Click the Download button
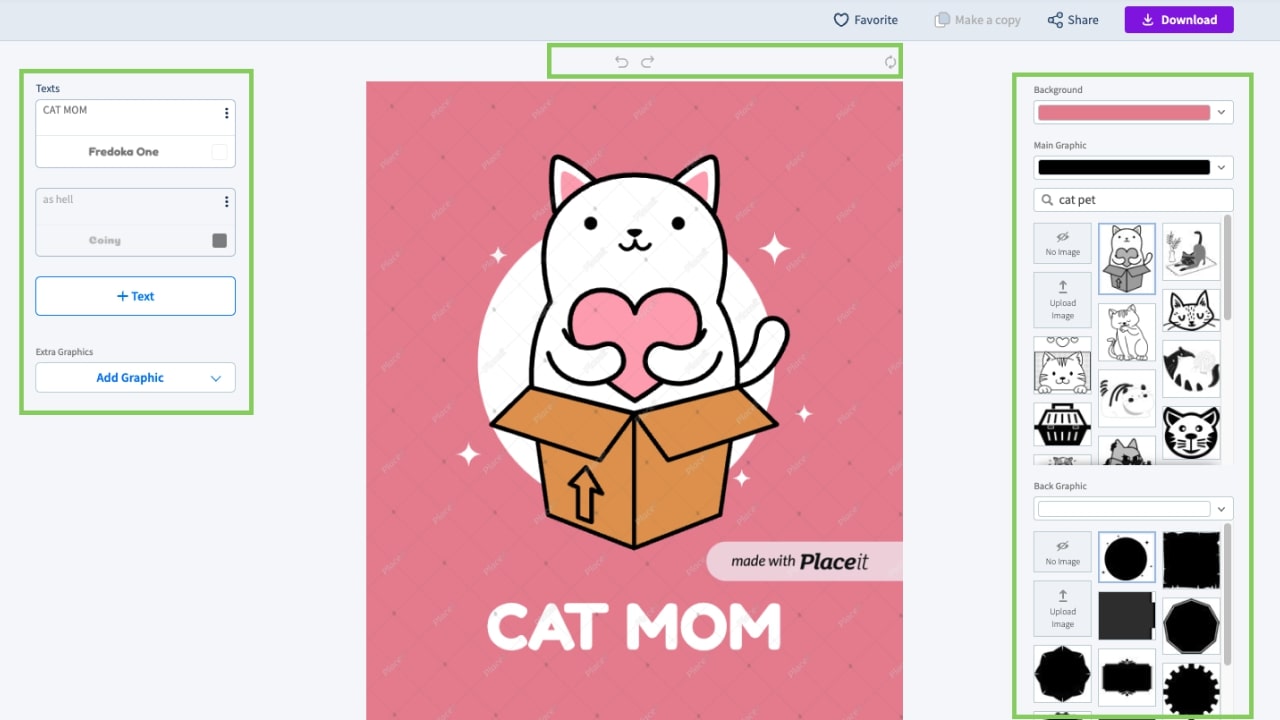 1179,20
